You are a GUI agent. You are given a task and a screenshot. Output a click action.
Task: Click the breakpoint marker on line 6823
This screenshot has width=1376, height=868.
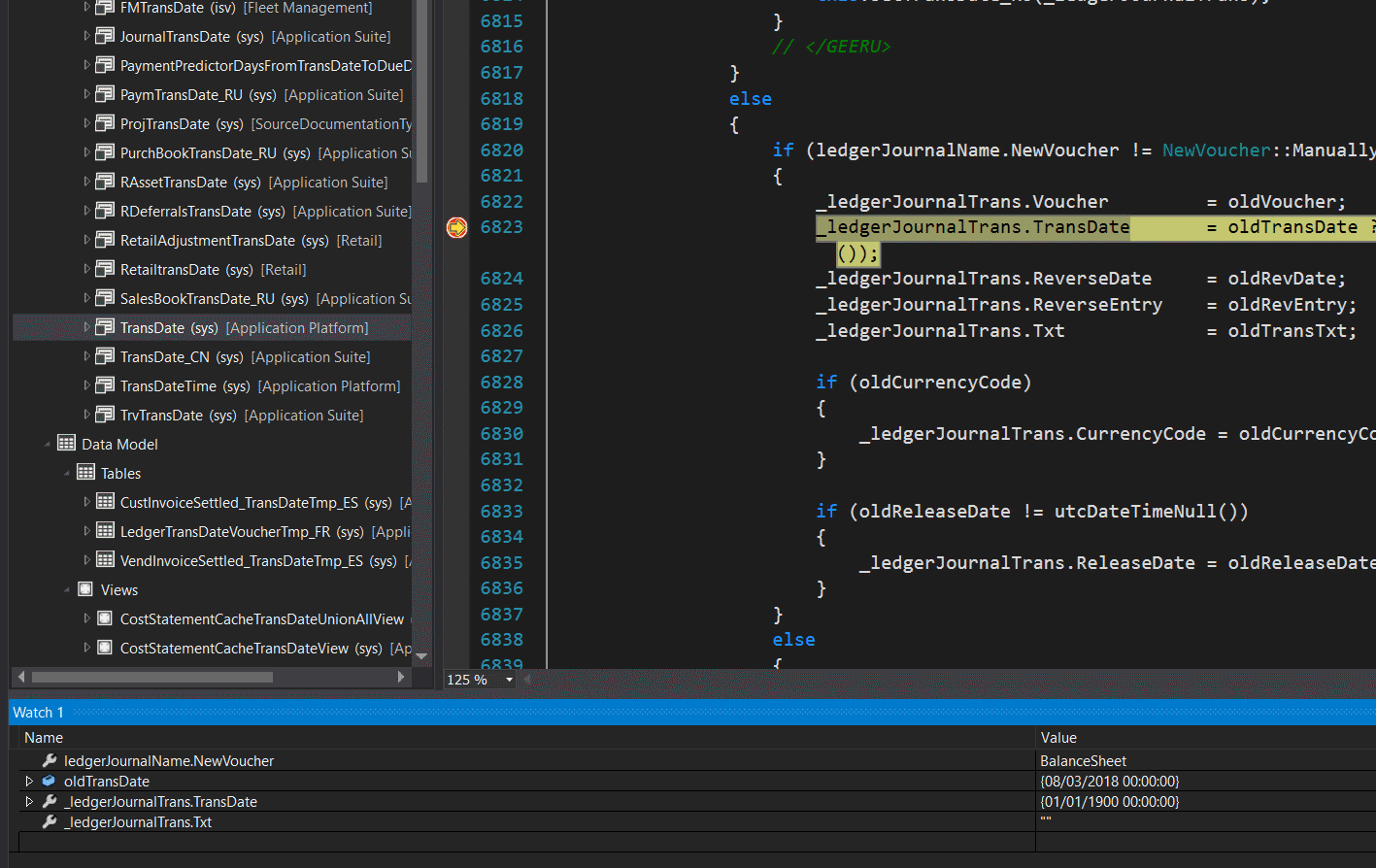(456, 227)
